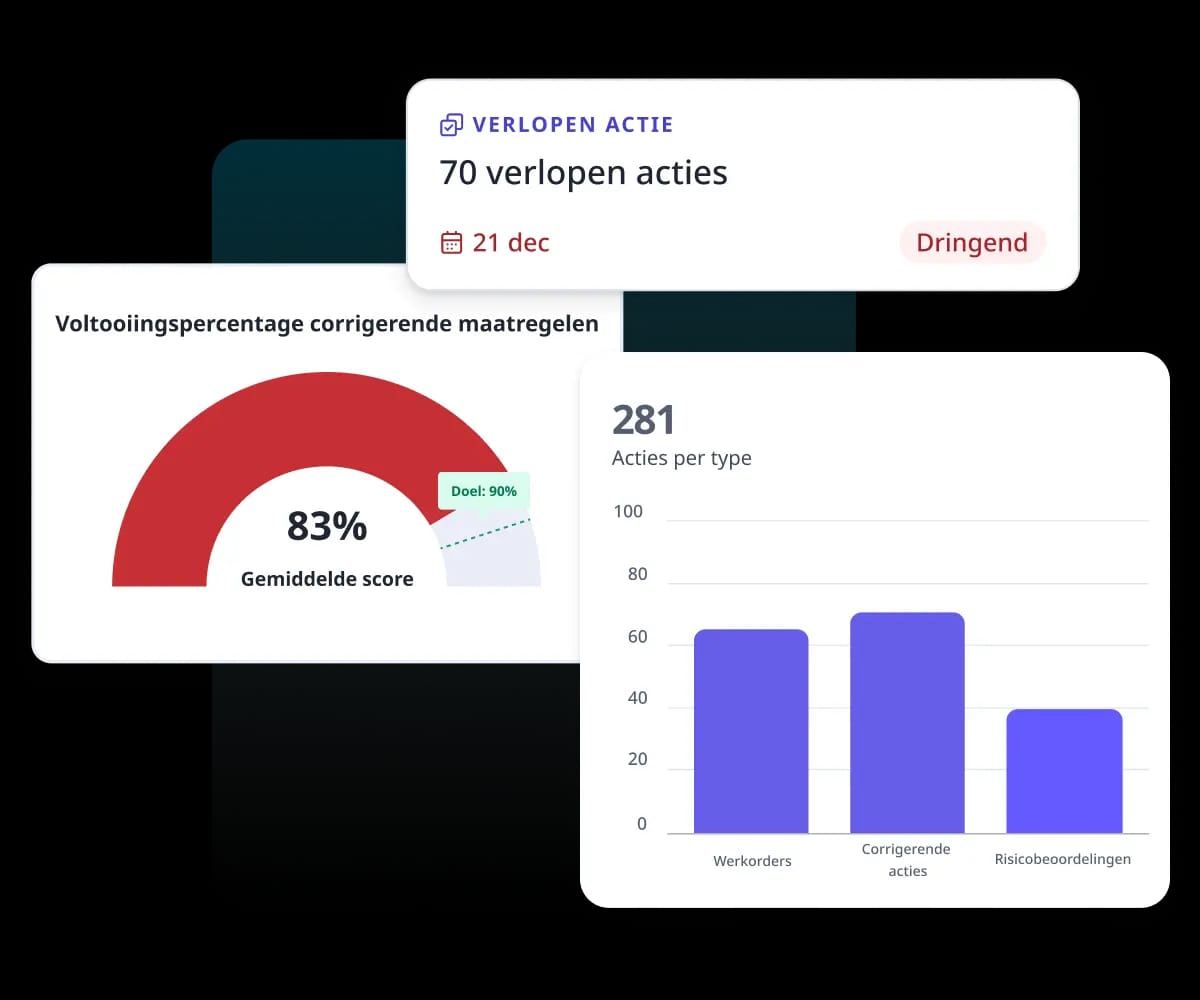
Task: Click the 281 total actions number
Action: [644, 420]
